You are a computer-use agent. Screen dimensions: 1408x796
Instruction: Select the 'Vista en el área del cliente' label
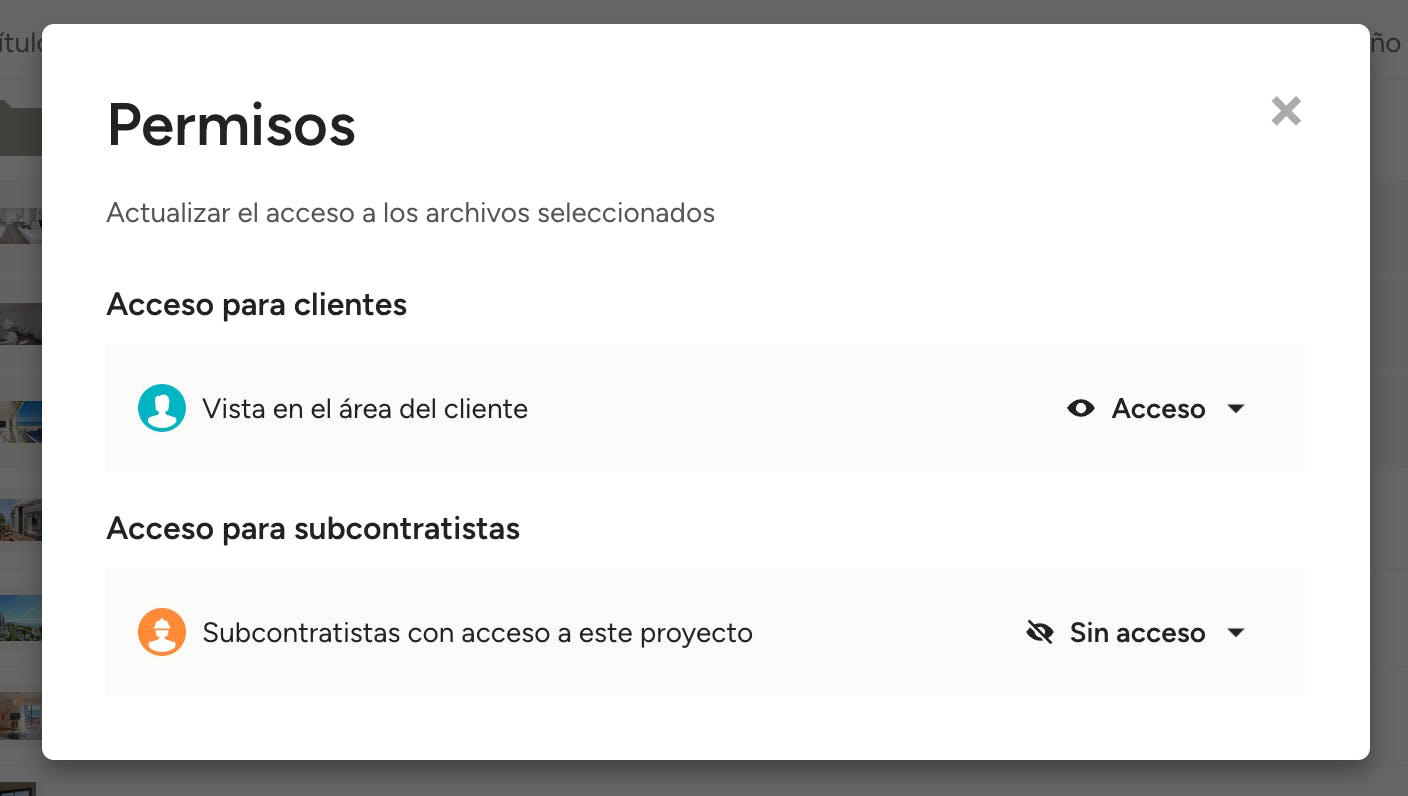tap(365, 408)
